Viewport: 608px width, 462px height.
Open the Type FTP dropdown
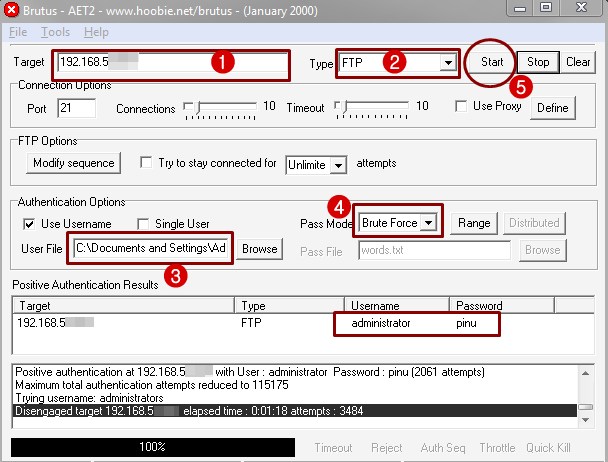click(448, 62)
